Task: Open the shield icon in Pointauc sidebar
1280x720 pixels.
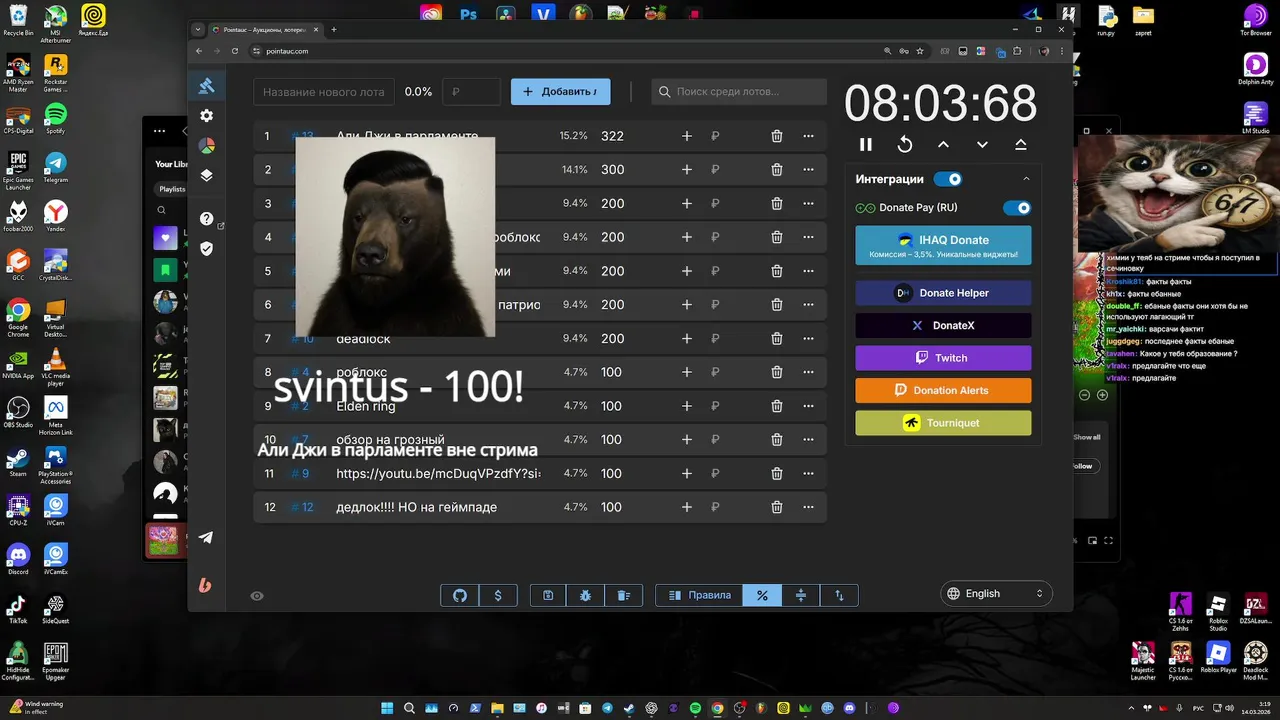Action: 206,248
